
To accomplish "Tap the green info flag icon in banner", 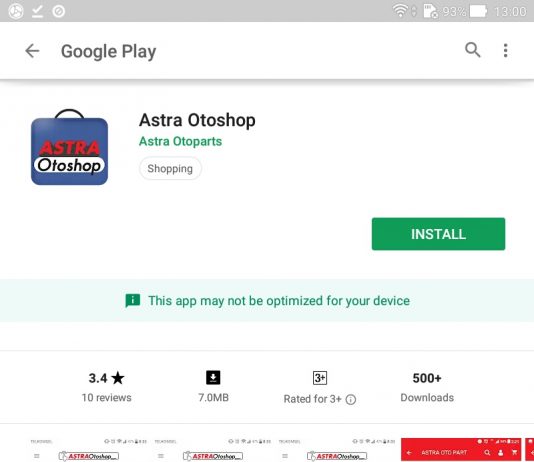I will (132, 301).
